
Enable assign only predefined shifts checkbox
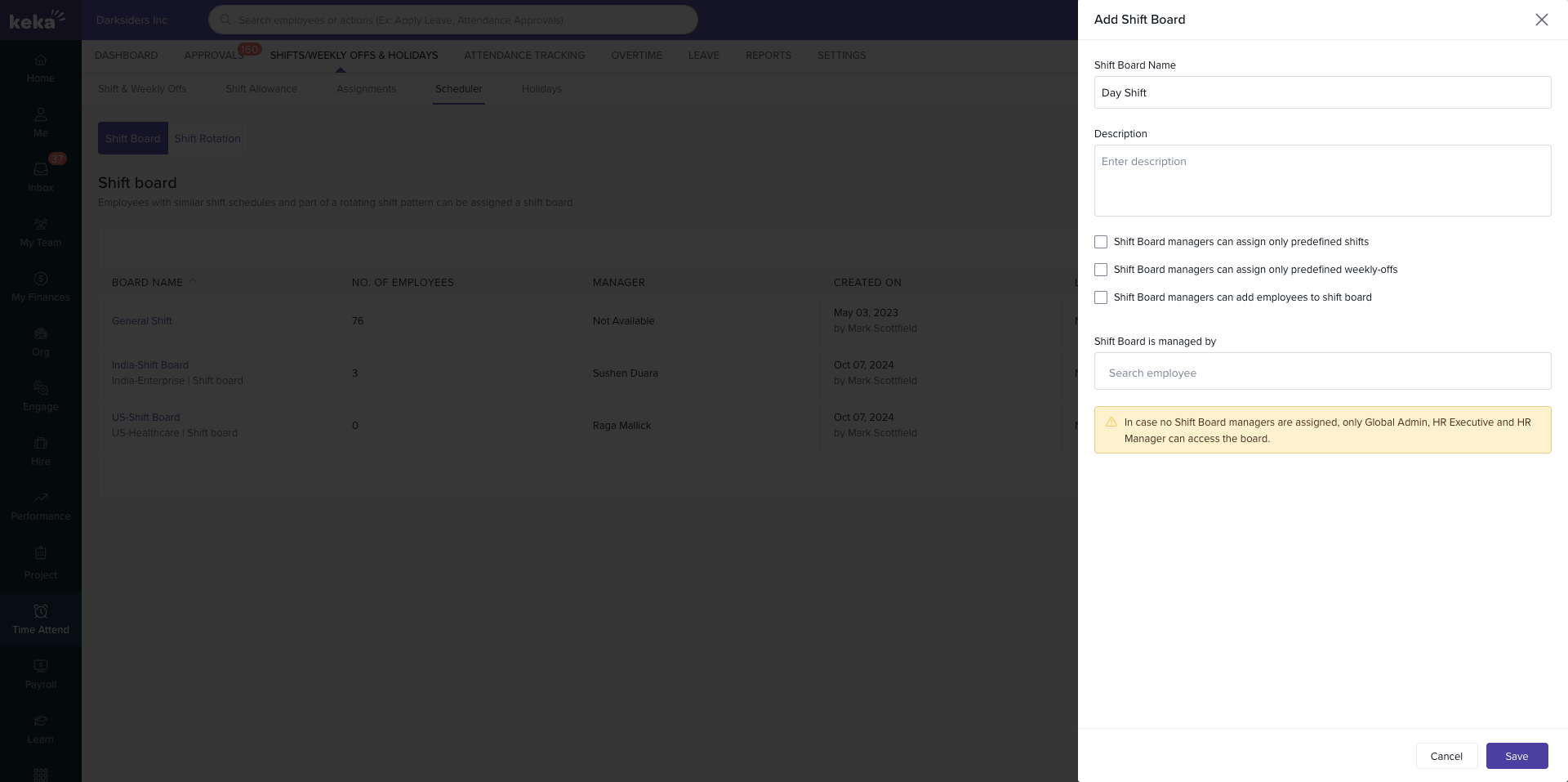[1101, 242]
